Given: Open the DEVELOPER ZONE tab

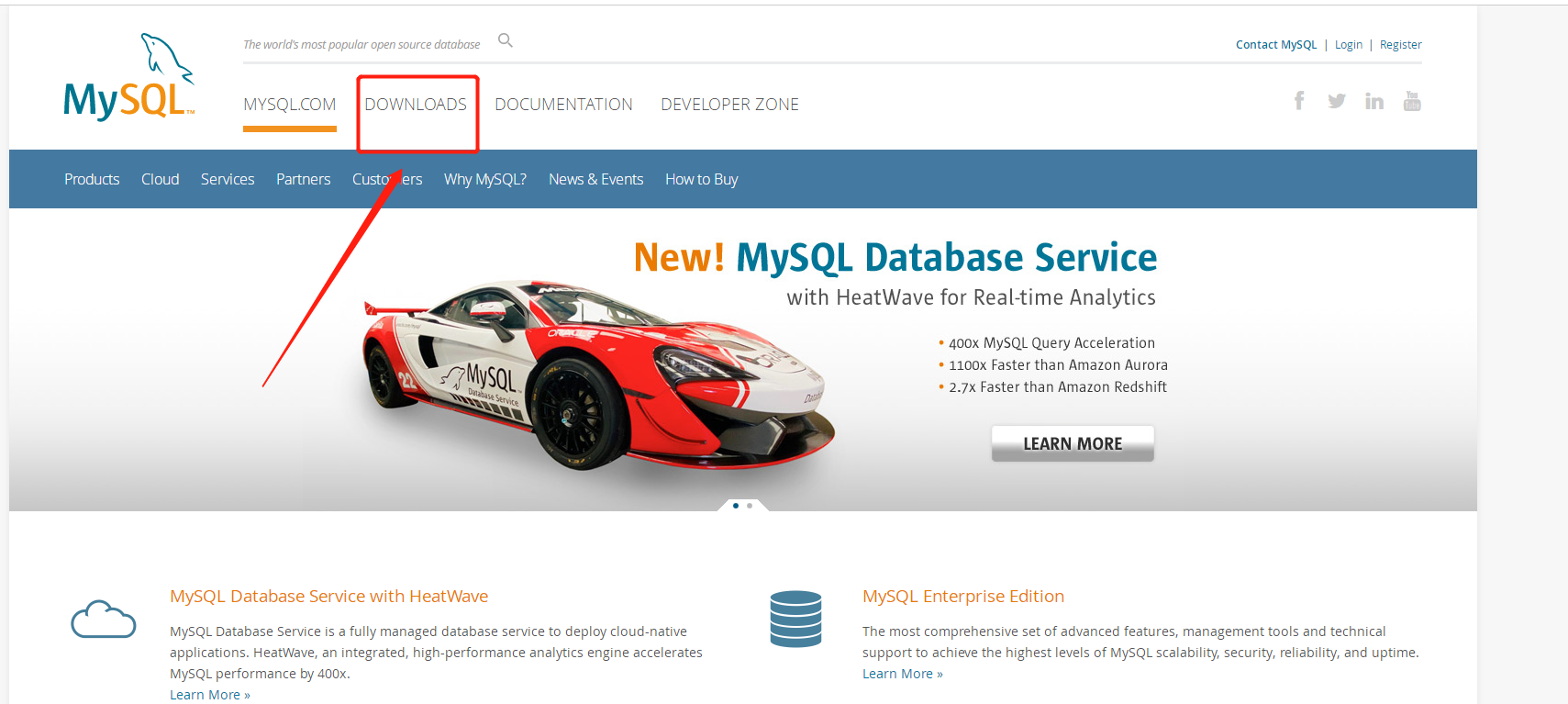Looking at the screenshot, I should [730, 105].
